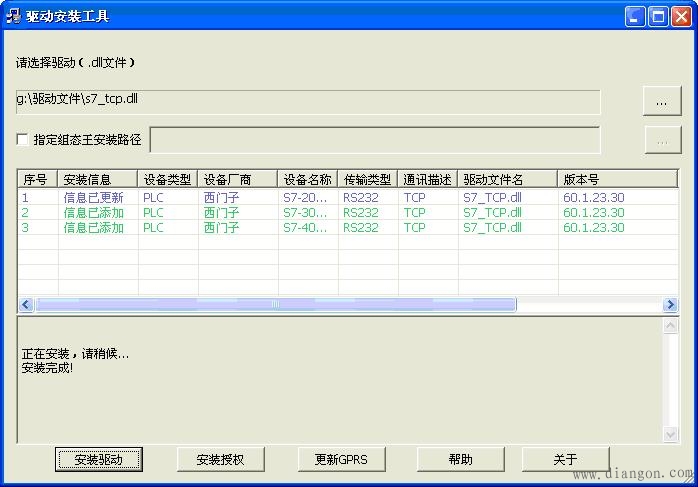Image resolution: width=698 pixels, height=487 pixels.
Task: Minimize the 驱动安装工具 window
Action: click(x=635, y=17)
